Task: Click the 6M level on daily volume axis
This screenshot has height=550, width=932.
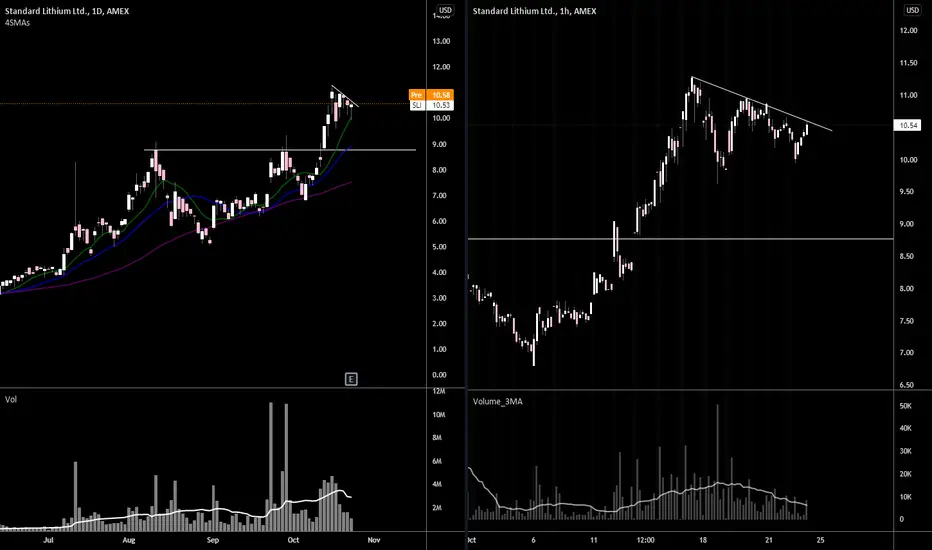Action: [x=437, y=461]
